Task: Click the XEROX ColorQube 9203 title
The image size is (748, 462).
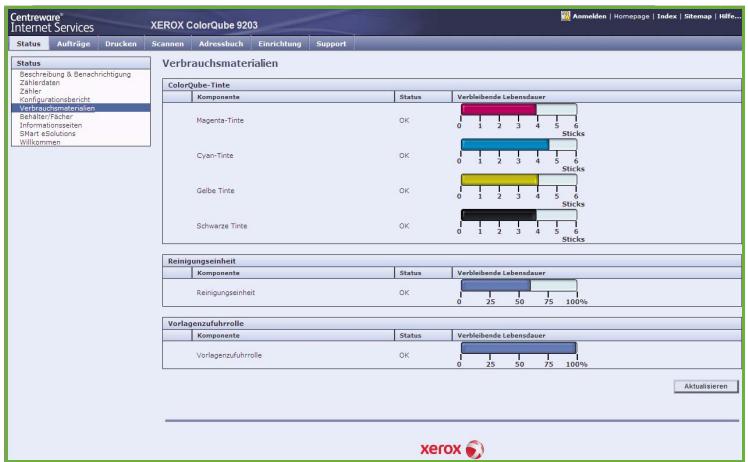Action: coord(204,25)
